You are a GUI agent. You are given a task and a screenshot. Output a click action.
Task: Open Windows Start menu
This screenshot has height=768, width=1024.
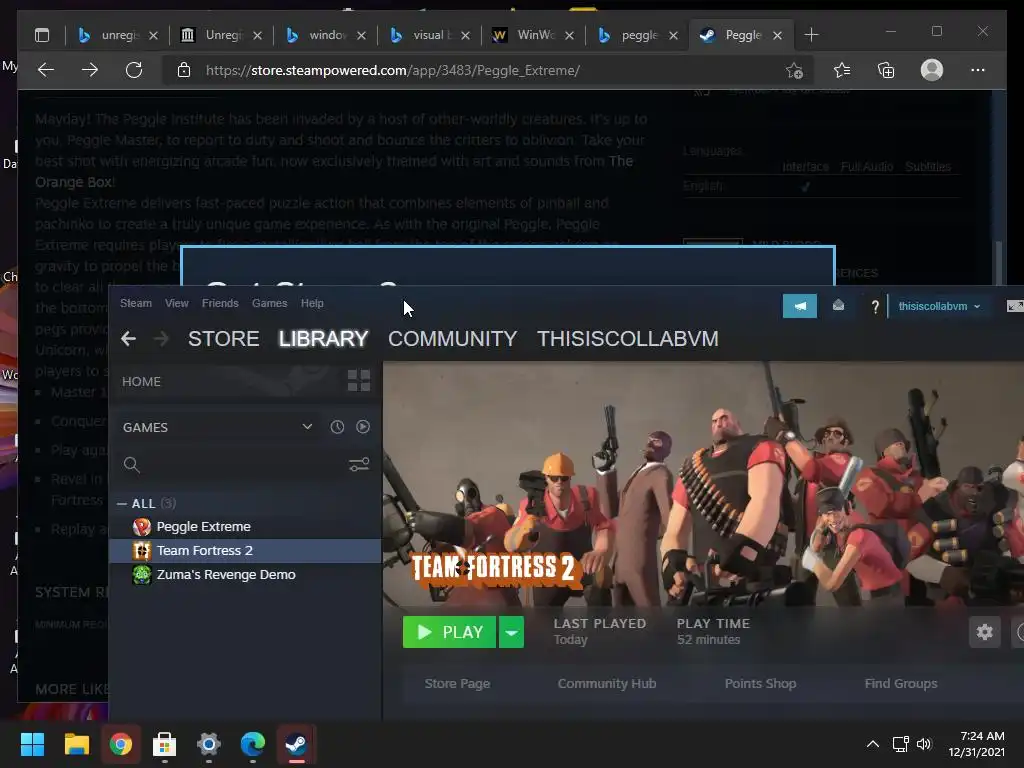click(x=32, y=744)
